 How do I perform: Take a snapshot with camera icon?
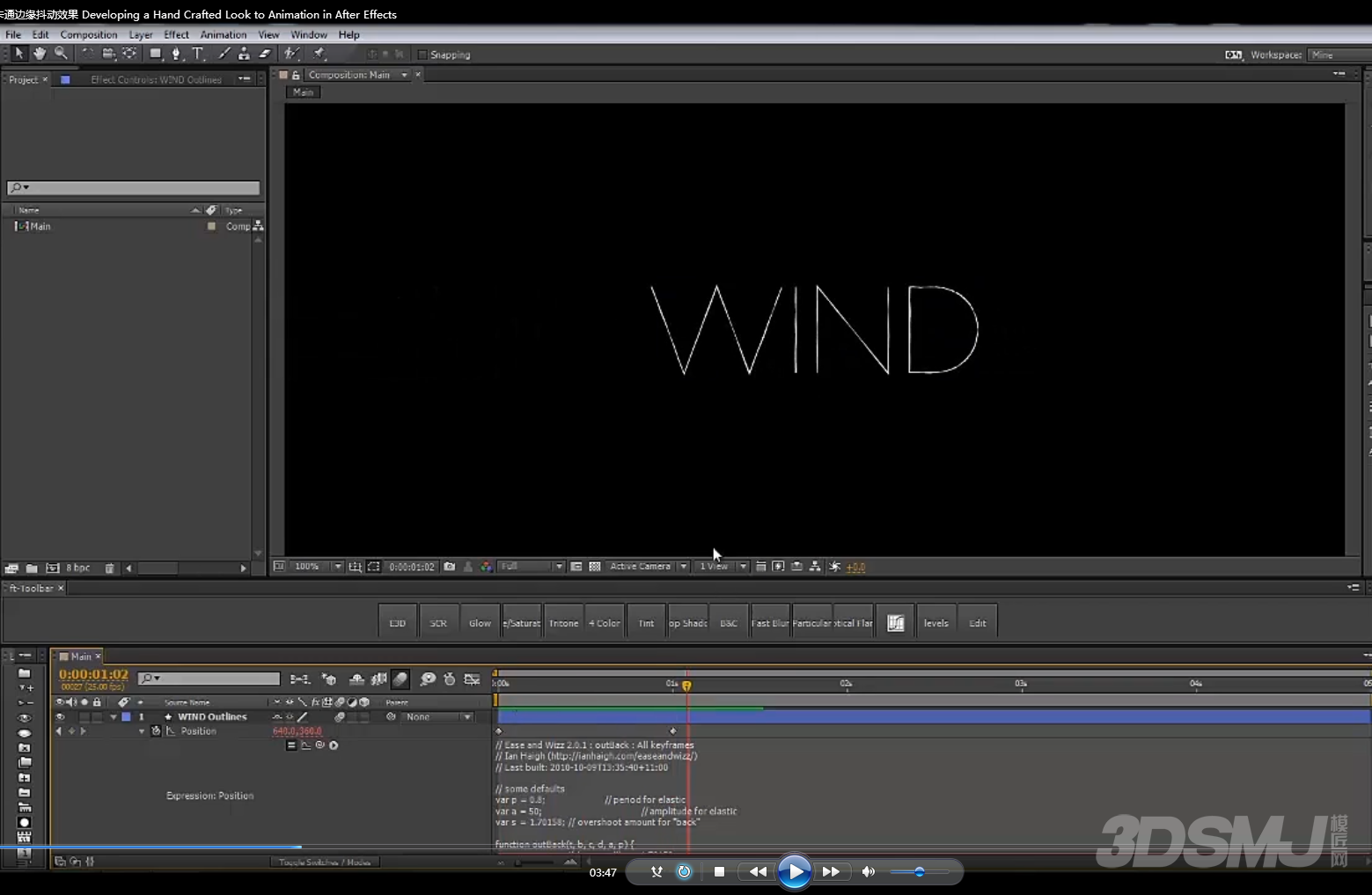450,567
